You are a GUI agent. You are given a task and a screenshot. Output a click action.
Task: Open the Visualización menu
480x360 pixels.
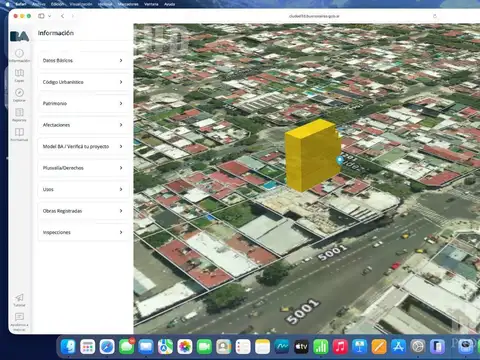[x=81, y=4]
